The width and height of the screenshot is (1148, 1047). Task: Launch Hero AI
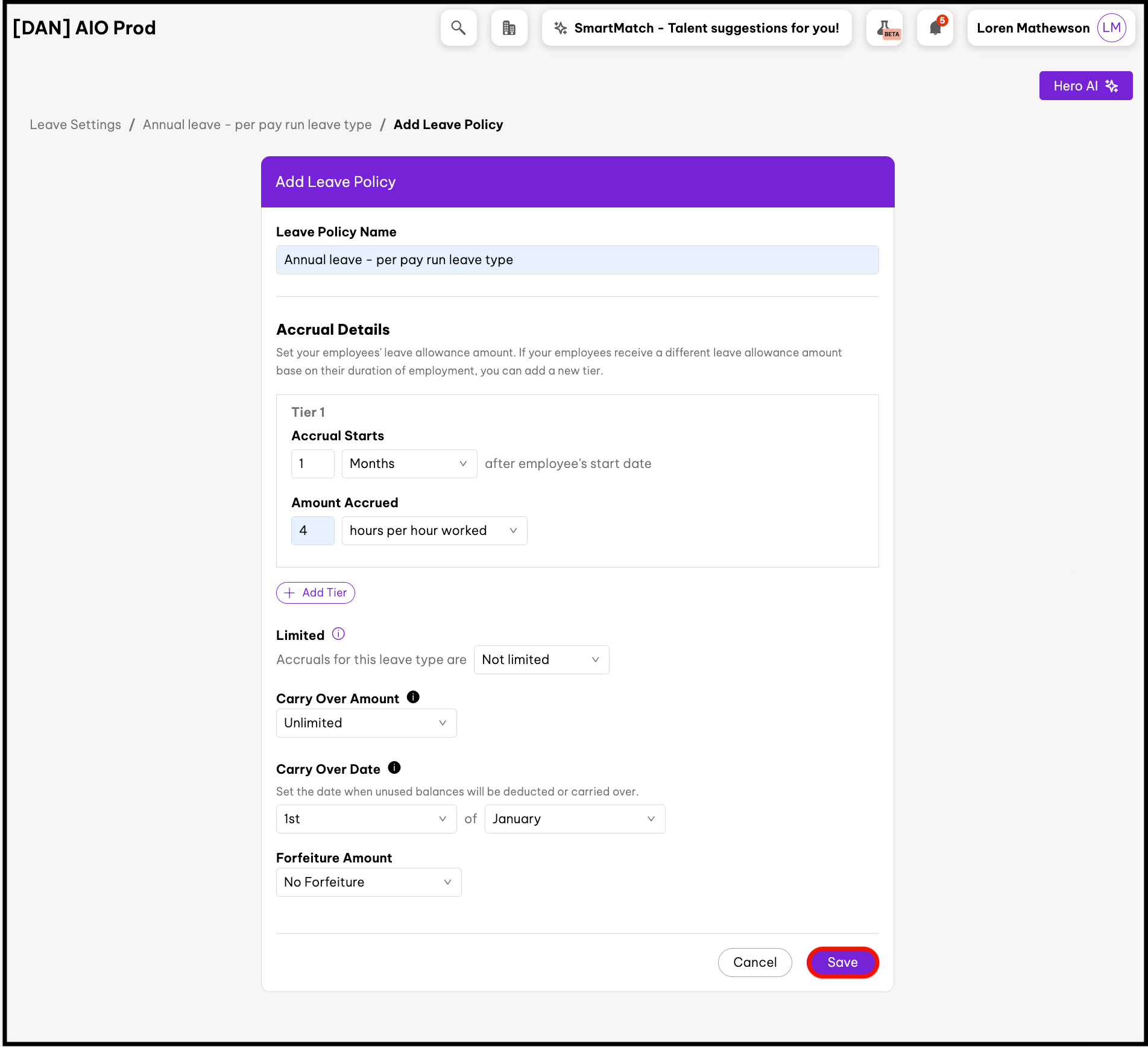pos(1085,86)
